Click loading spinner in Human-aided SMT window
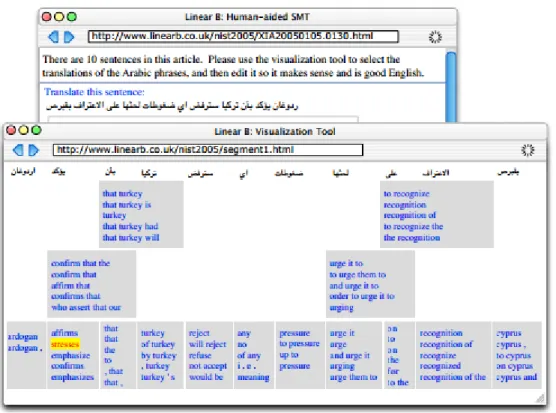 [435, 37]
